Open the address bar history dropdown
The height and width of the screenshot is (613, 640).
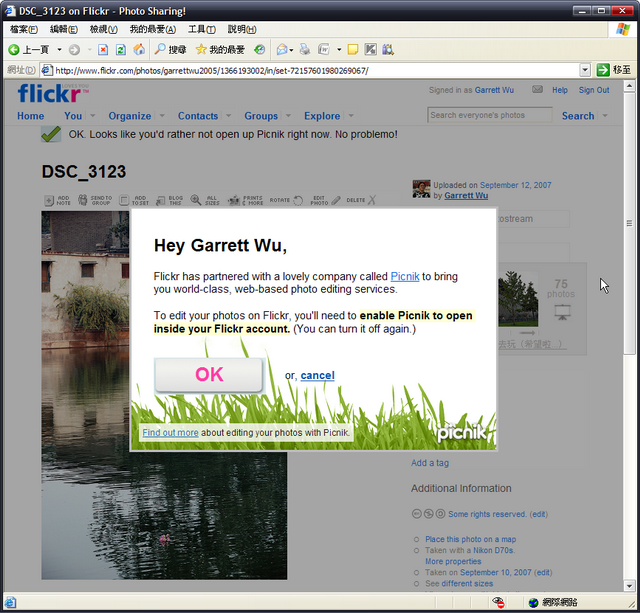(585, 70)
